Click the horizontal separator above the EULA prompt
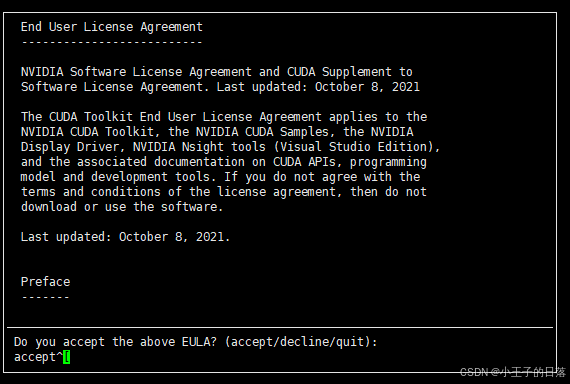The height and width of the screenshot is (384, 570). click(x=280, y=327)
